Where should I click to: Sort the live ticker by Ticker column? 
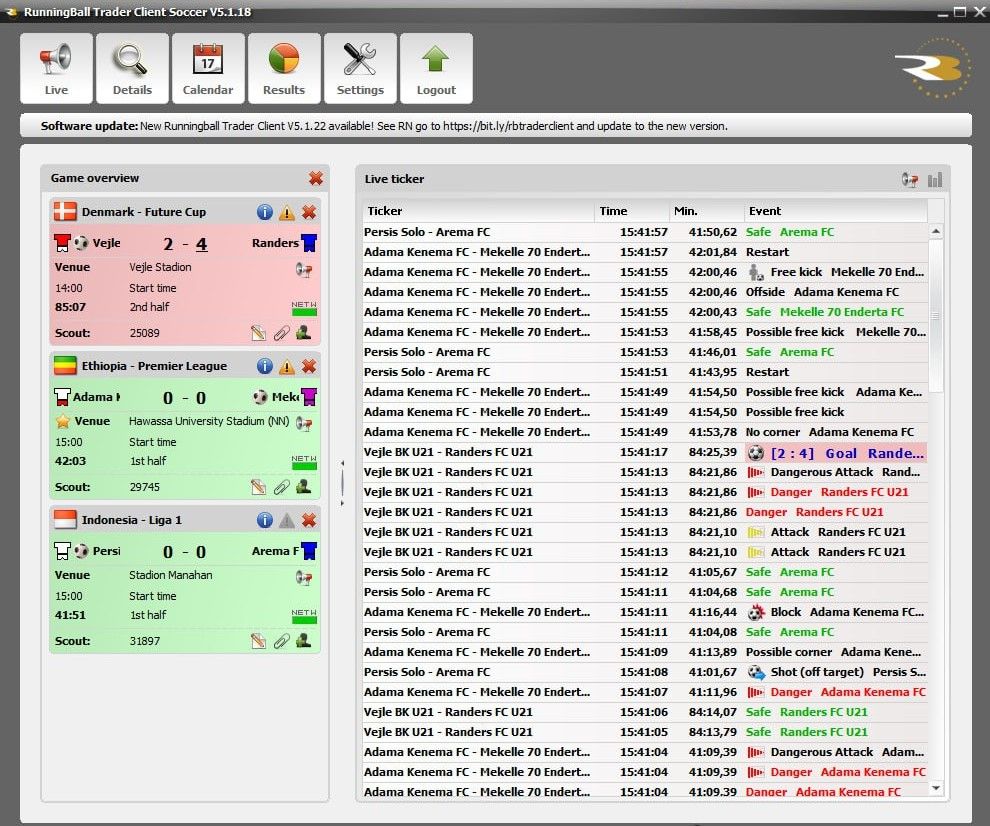[x=479, y=211]
